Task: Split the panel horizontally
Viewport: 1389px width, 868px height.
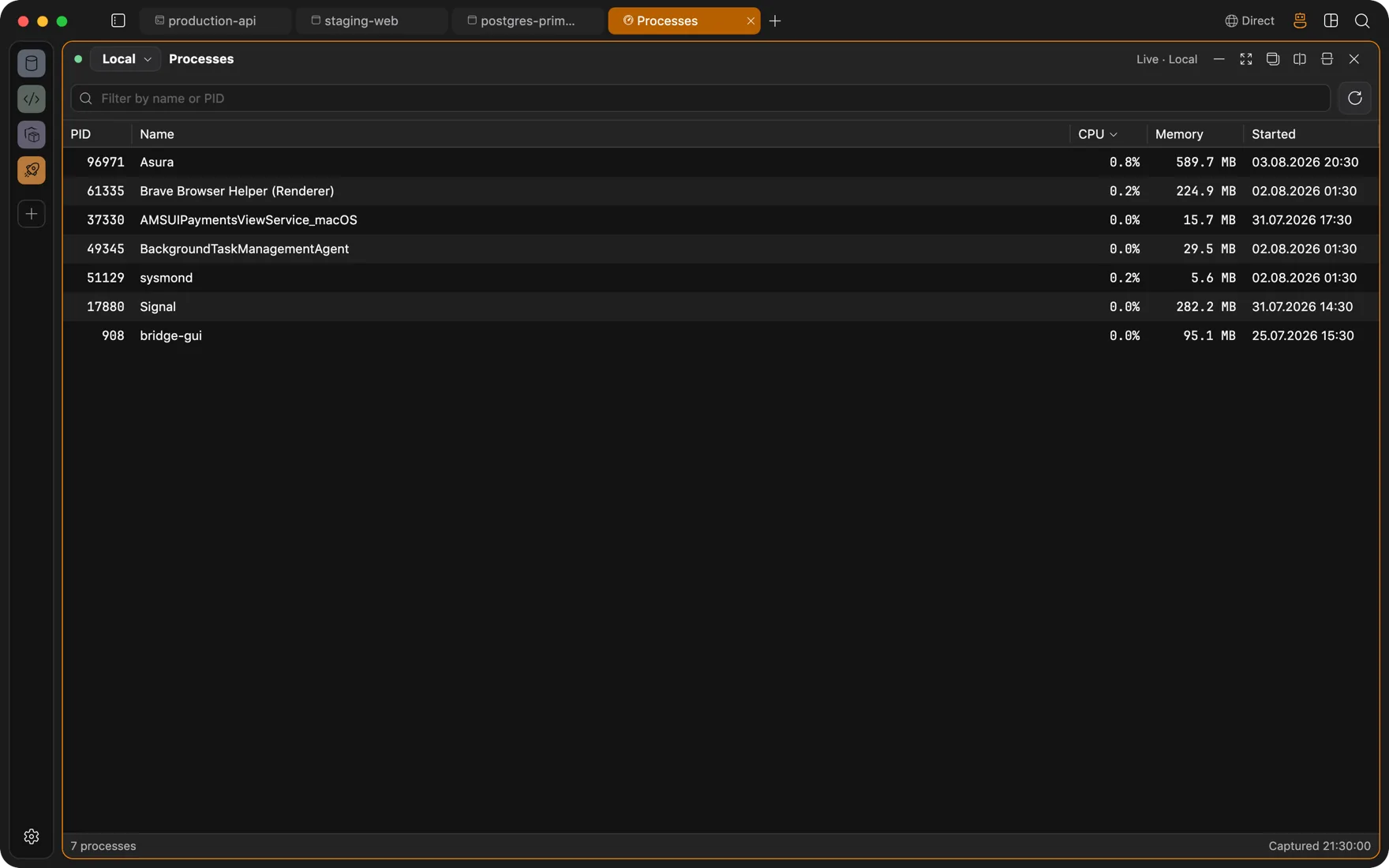Action: (1327, 59)
